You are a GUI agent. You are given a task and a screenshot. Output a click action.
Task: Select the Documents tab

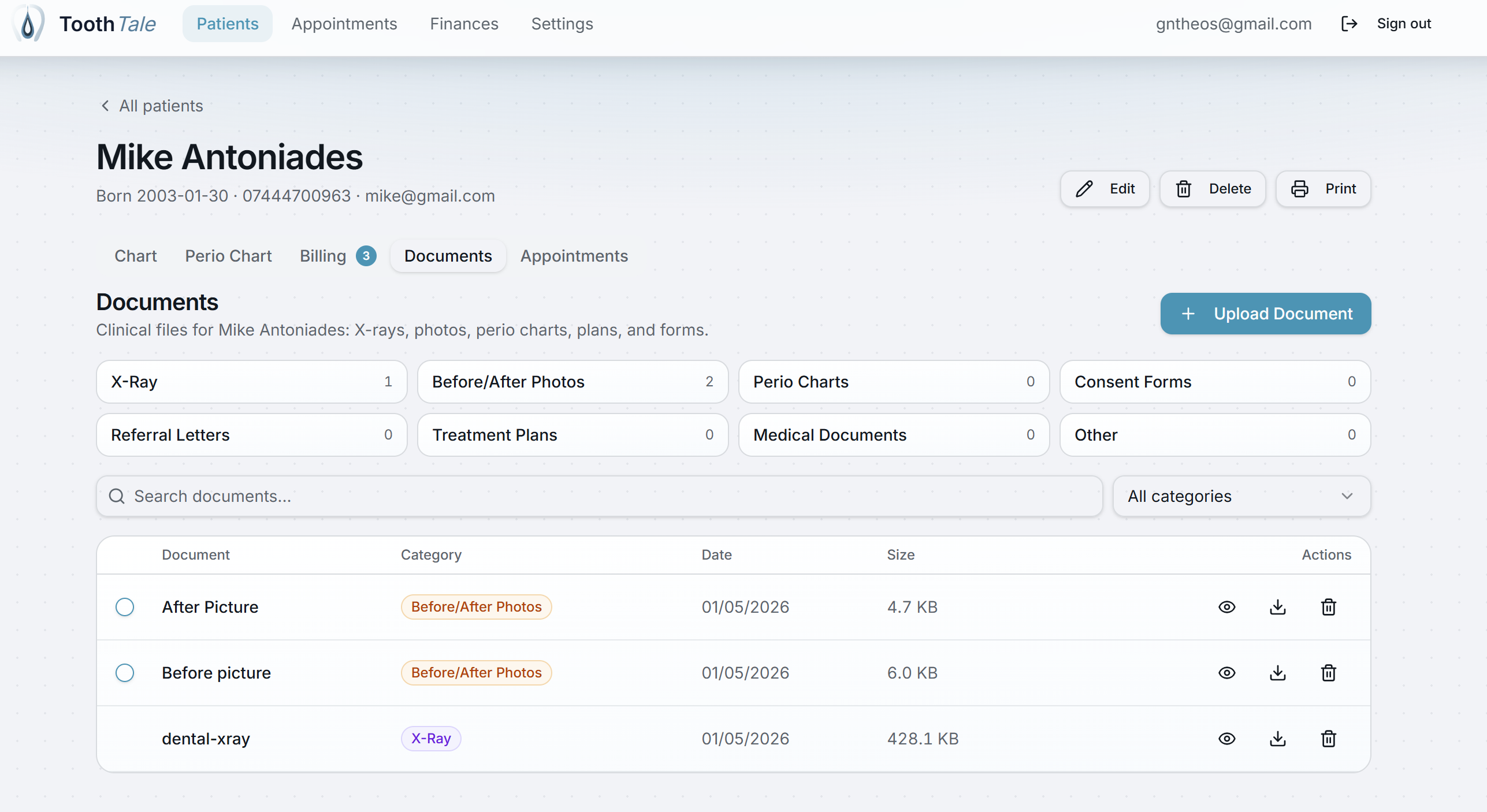pyautogui.click(x=448, y=256)
